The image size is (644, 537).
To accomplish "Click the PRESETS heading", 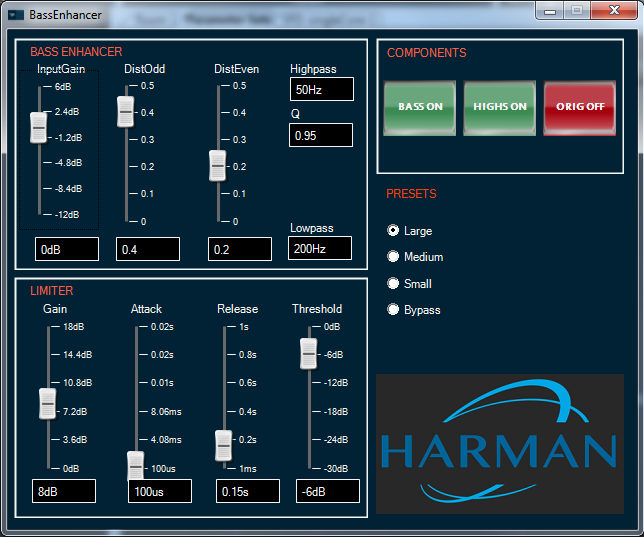I will pos(411,194).
